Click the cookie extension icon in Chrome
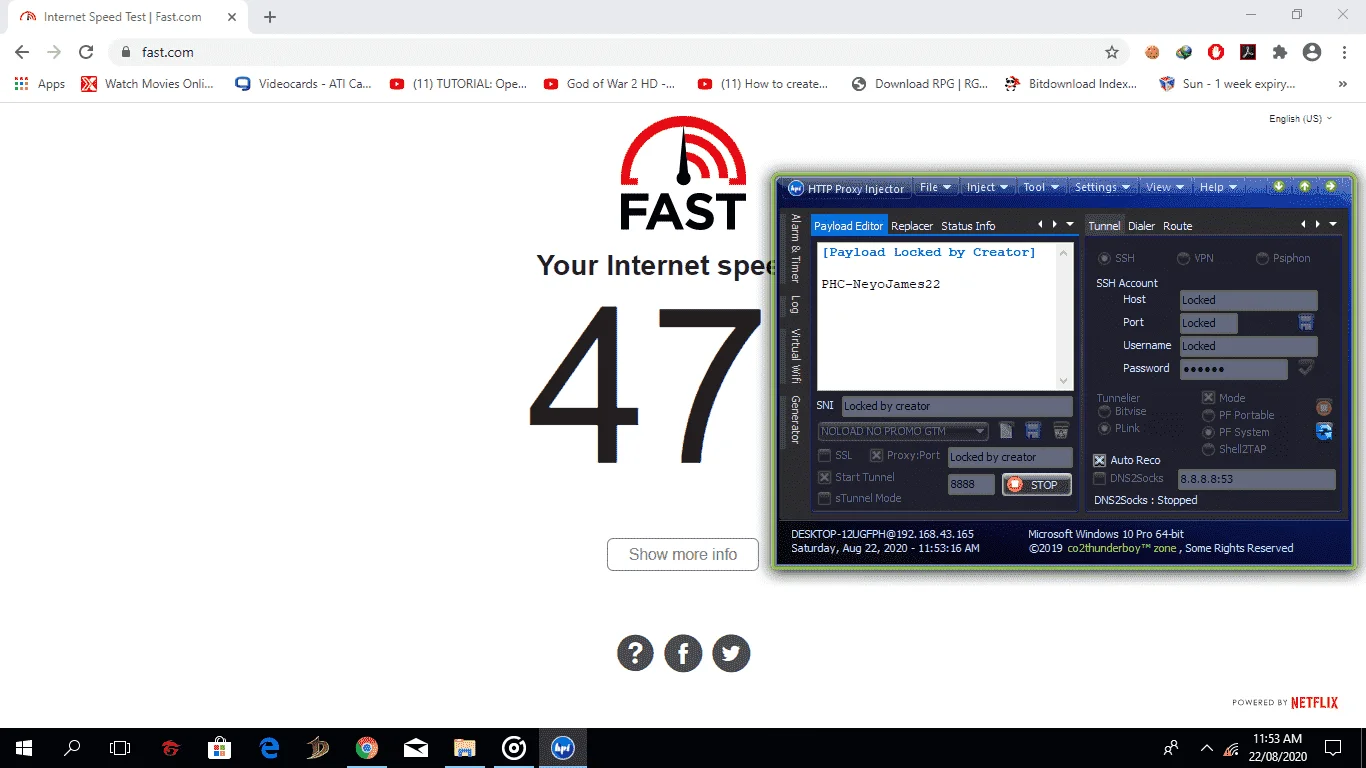This screenshot has width=1366, height=768. tap(1153, 52)
